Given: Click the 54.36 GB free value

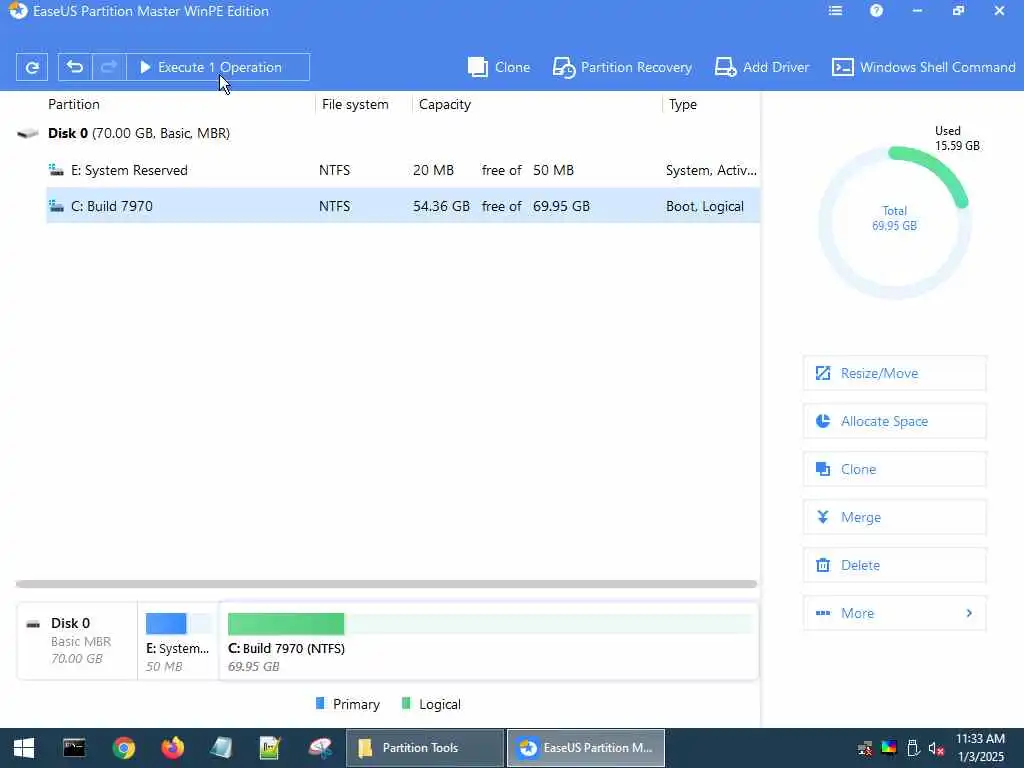Looking at the screenshot, I should 441,206.
